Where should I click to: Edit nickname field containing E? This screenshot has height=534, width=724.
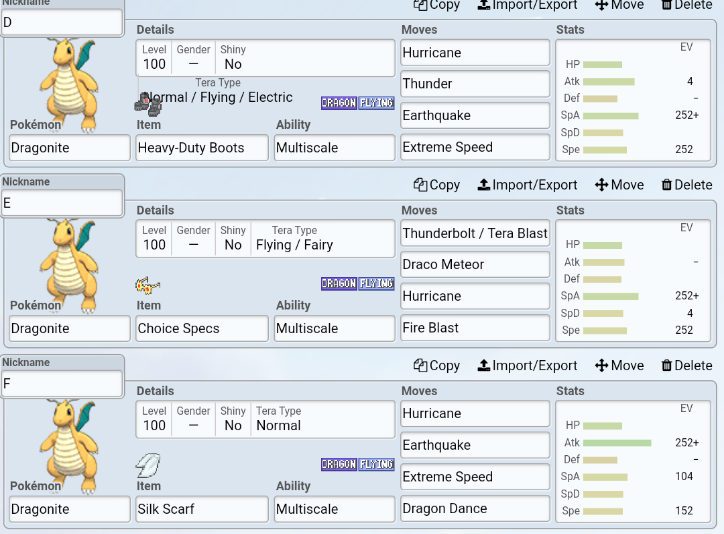[x=62, y=203]
